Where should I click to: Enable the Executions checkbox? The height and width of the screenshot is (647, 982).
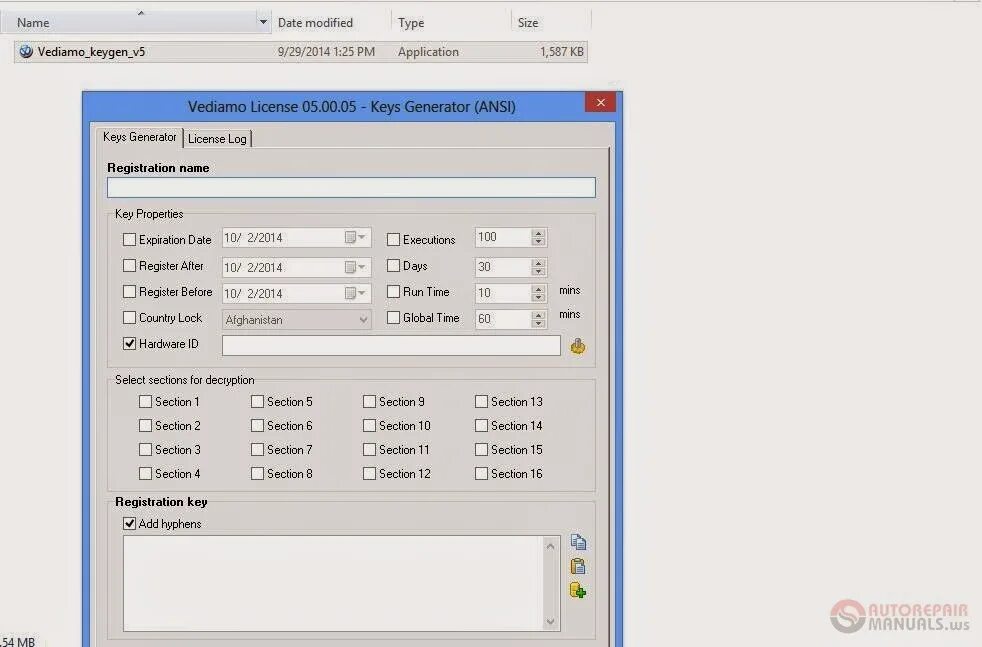click(x=393, y=239)
